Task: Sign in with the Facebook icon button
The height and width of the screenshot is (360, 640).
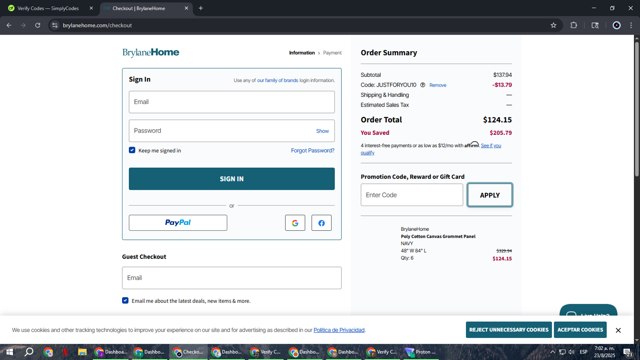Action: click(321, 223)
